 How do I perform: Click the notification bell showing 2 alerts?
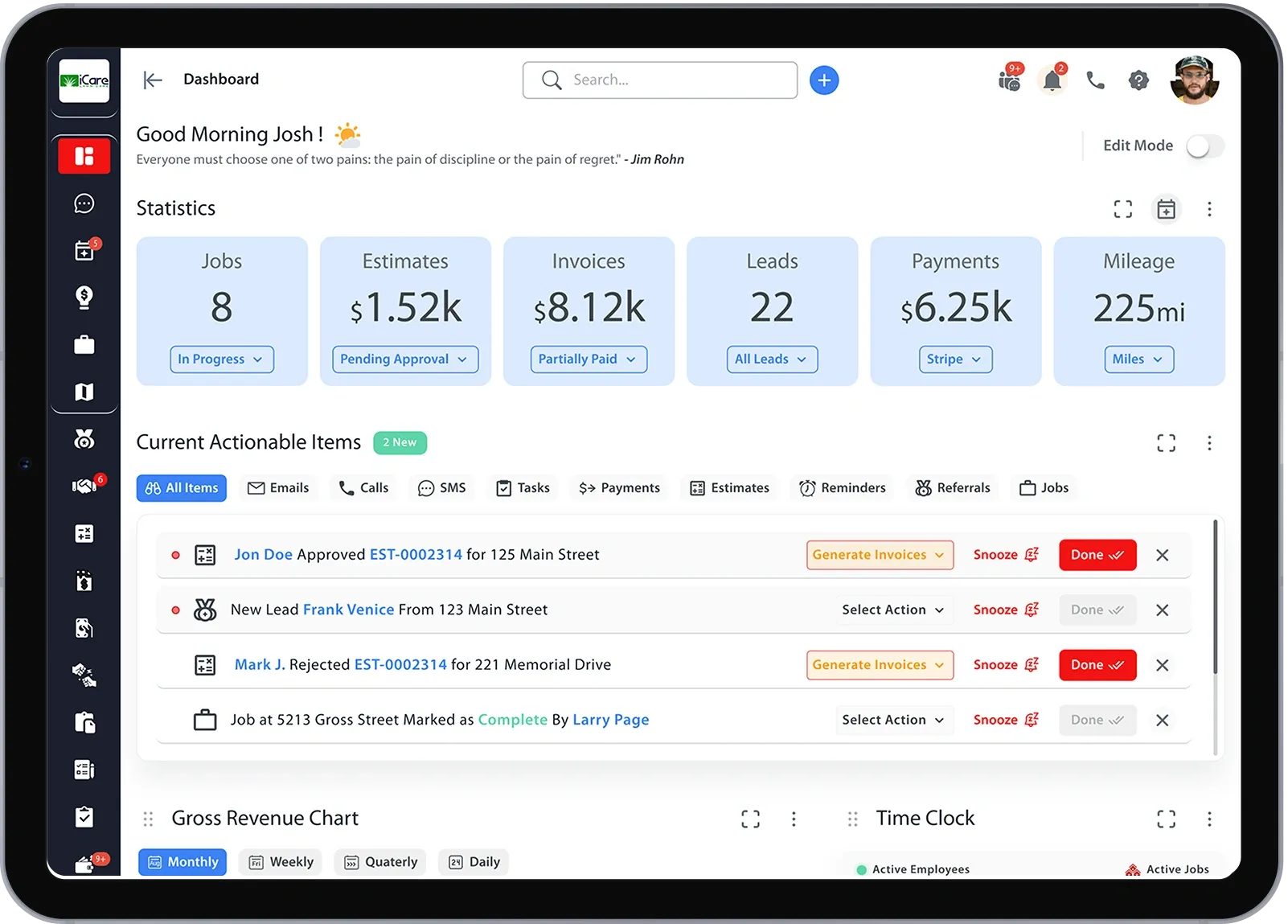1052,79
